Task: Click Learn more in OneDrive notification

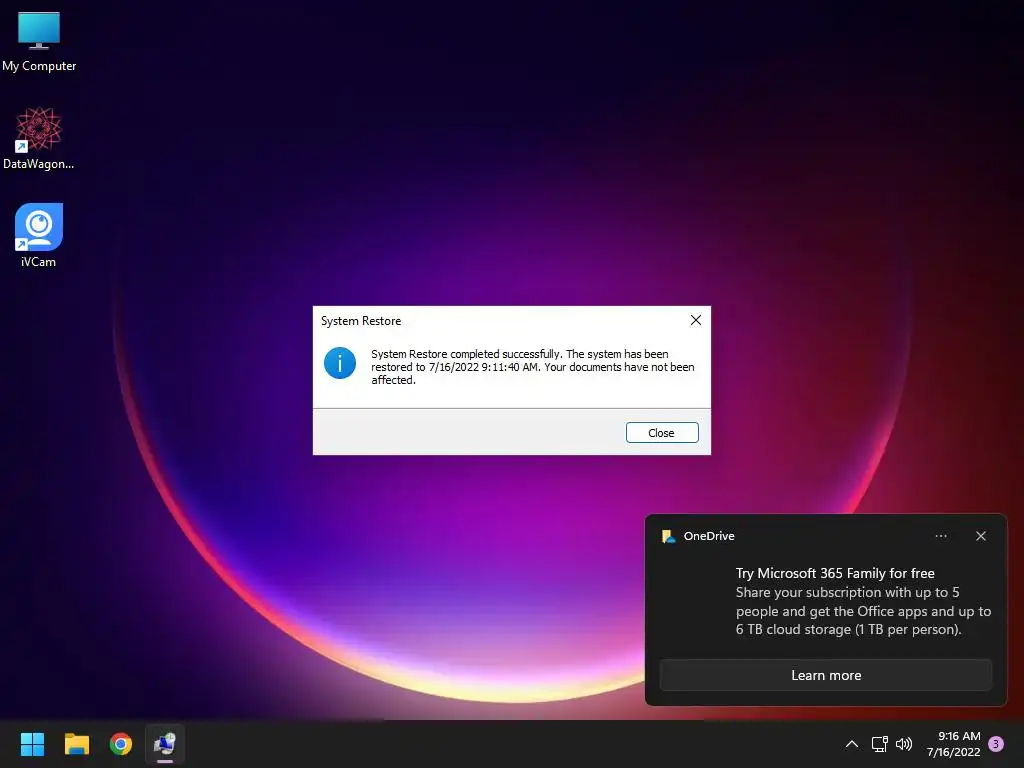Action: 825,675
